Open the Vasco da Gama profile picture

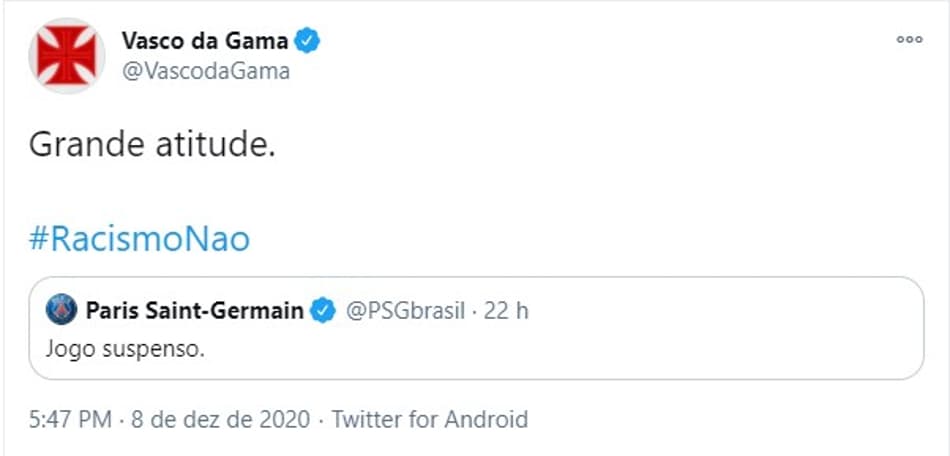[x=67, y=56]
